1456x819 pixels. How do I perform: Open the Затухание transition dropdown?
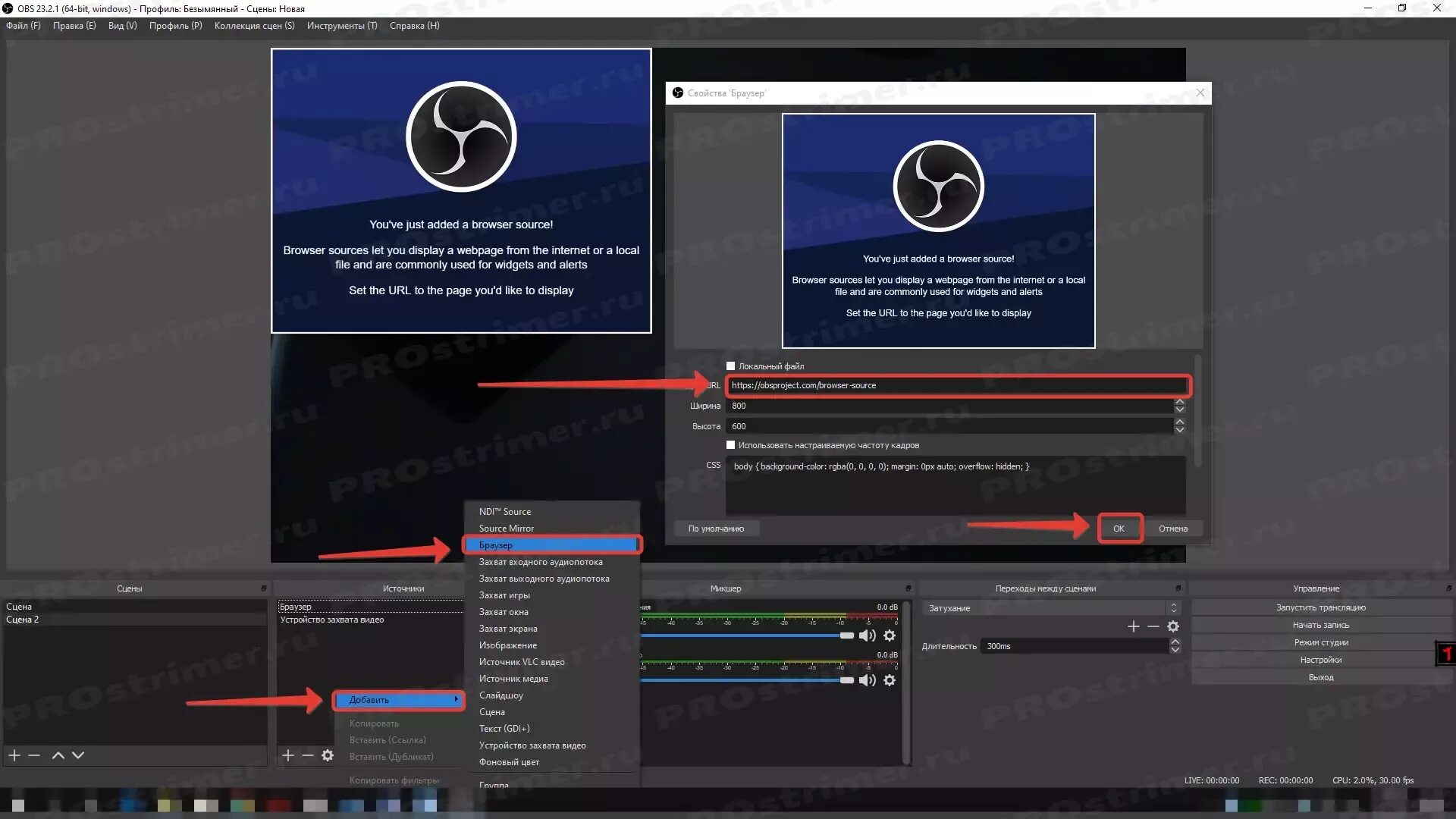pyautogui.click(x=1051, y=608)
